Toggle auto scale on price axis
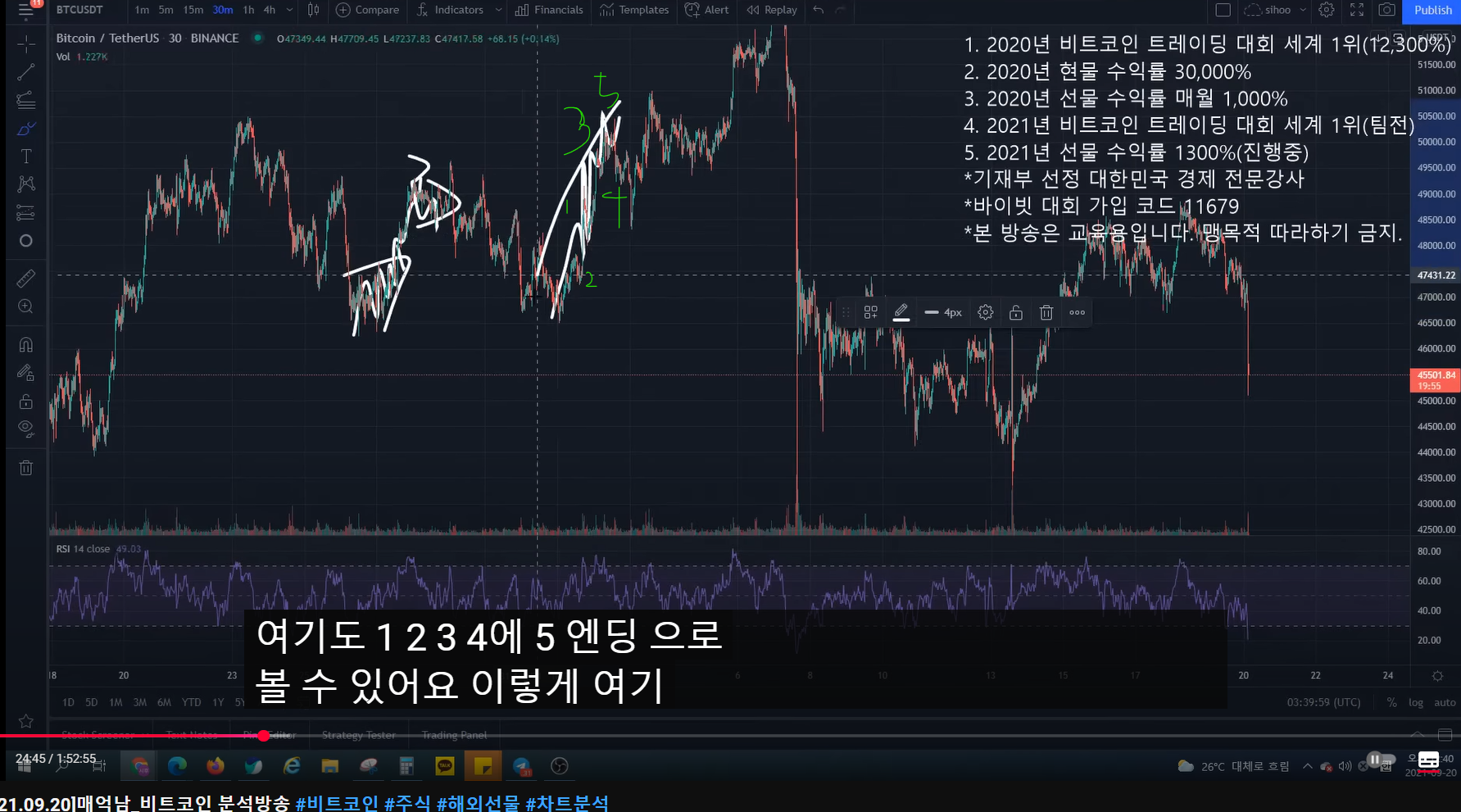1461x812 pixels. [1445, 702]
